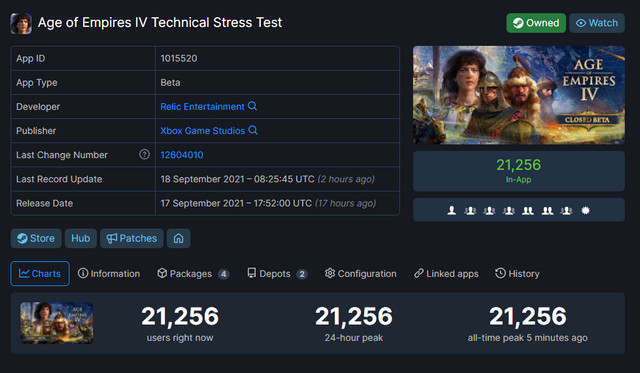The width and height of the screenshot is (640, 373).
Task: Click the Age of Empires IV banner image
Action: click(x=519, y=95)
